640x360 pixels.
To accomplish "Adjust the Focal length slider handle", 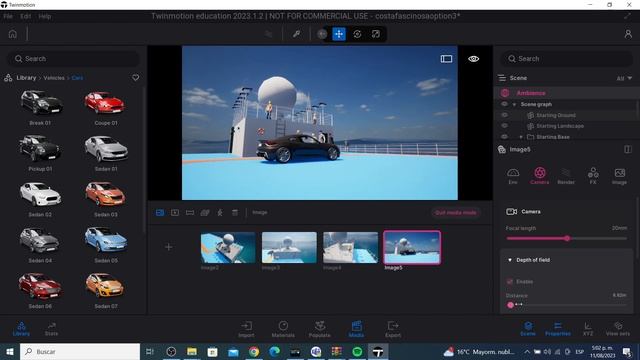I will coord(567,238).
